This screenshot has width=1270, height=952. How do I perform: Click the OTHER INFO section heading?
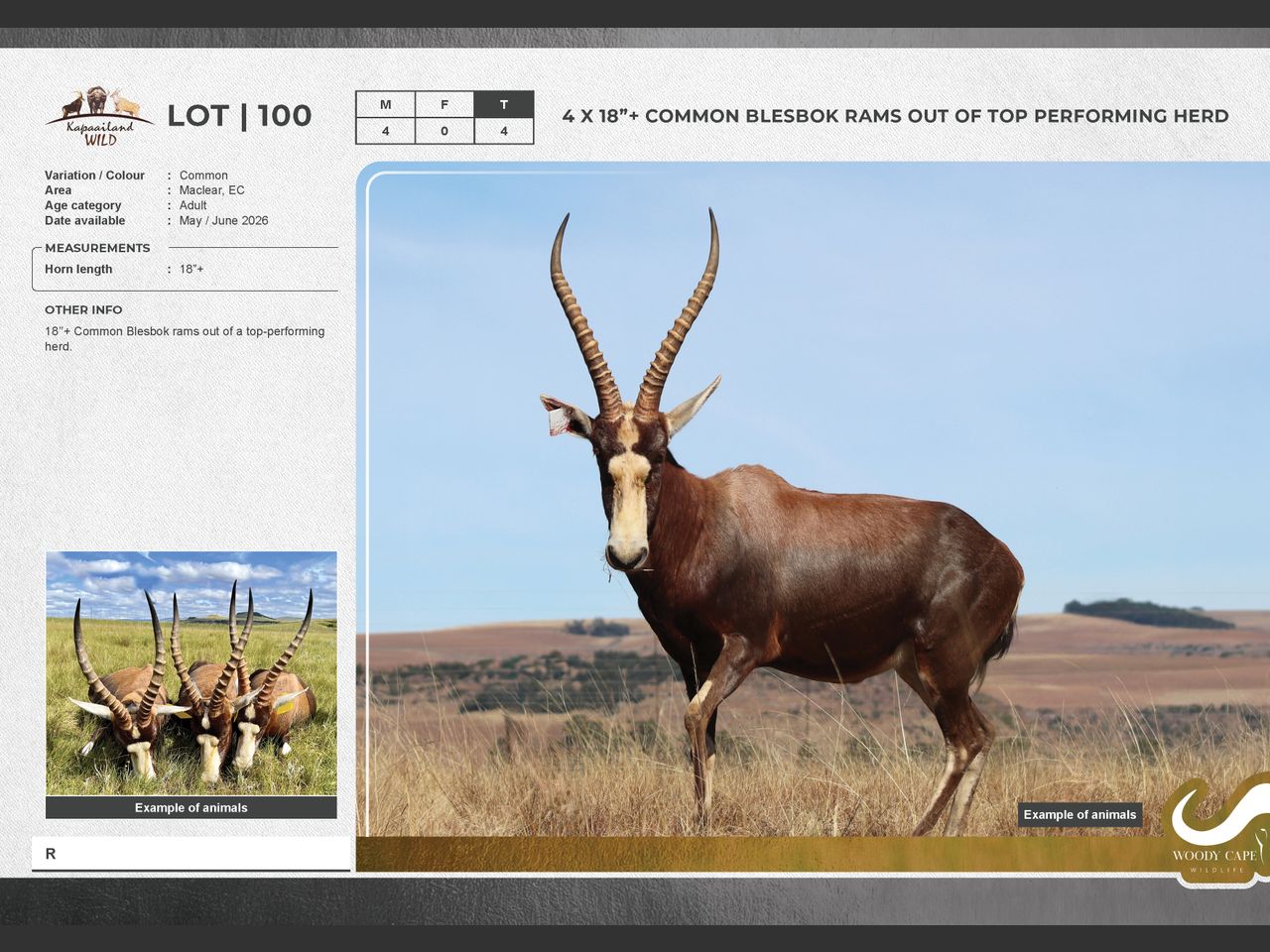[x=83, y=310]
